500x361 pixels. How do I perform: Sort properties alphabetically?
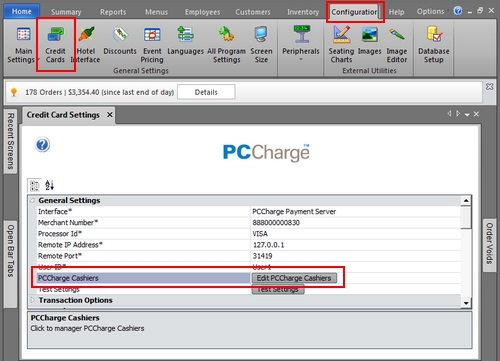(49, 185)
